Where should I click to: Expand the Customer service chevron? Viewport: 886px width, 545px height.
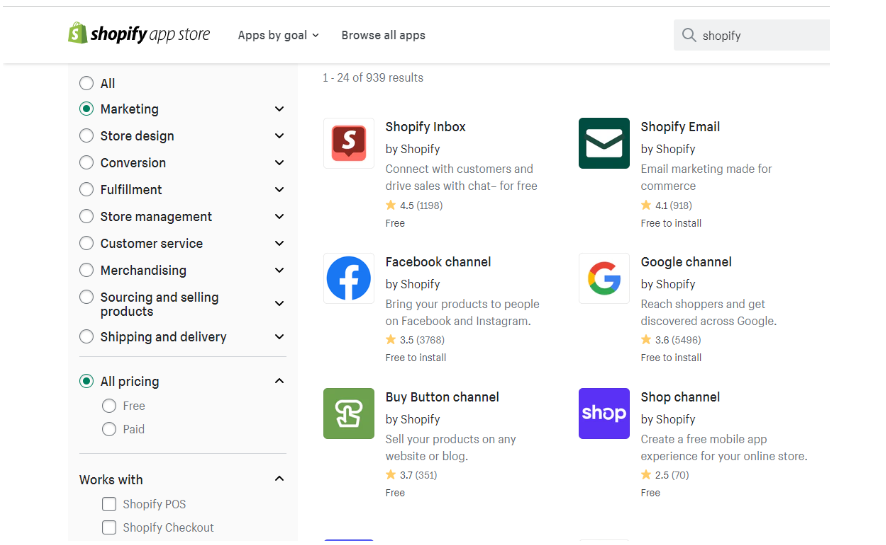pyautogui.click(x=279, y=243)
